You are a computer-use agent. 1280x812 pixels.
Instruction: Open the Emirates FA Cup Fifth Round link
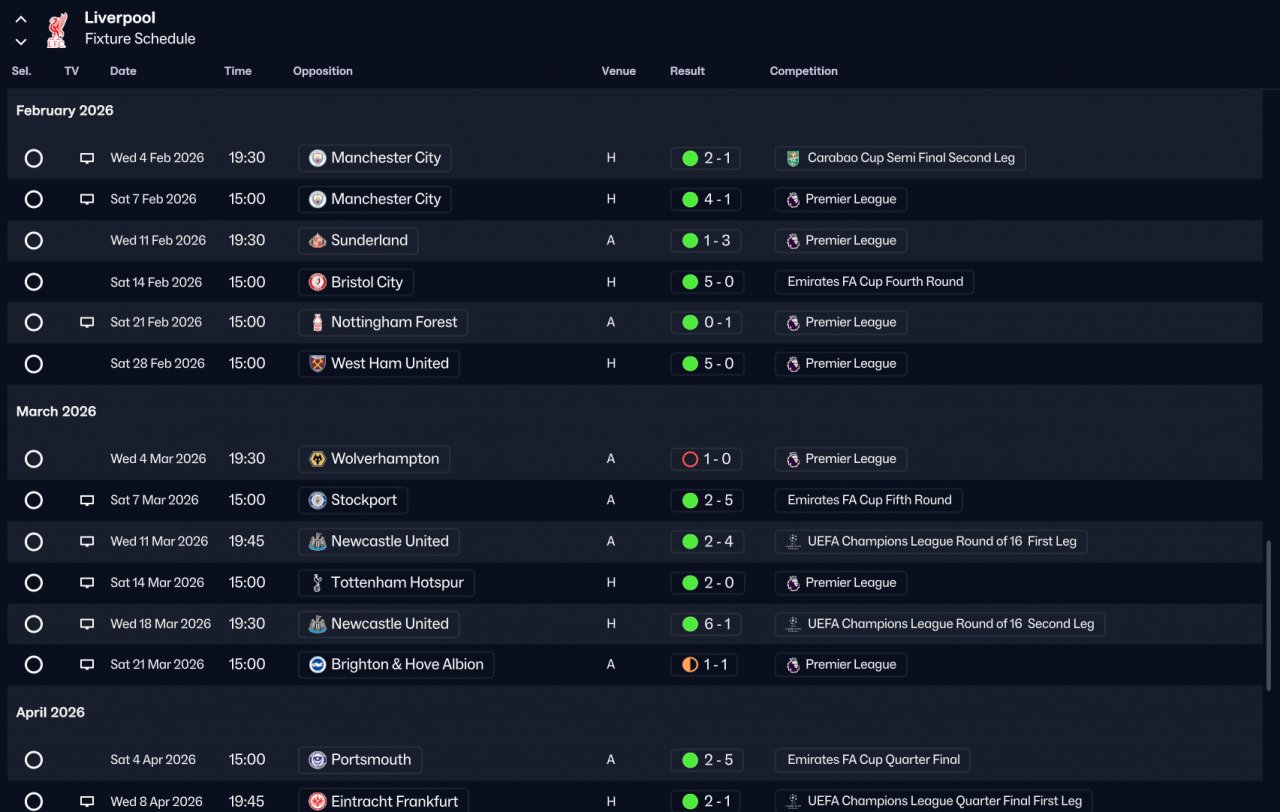click(x=869, y=500)
